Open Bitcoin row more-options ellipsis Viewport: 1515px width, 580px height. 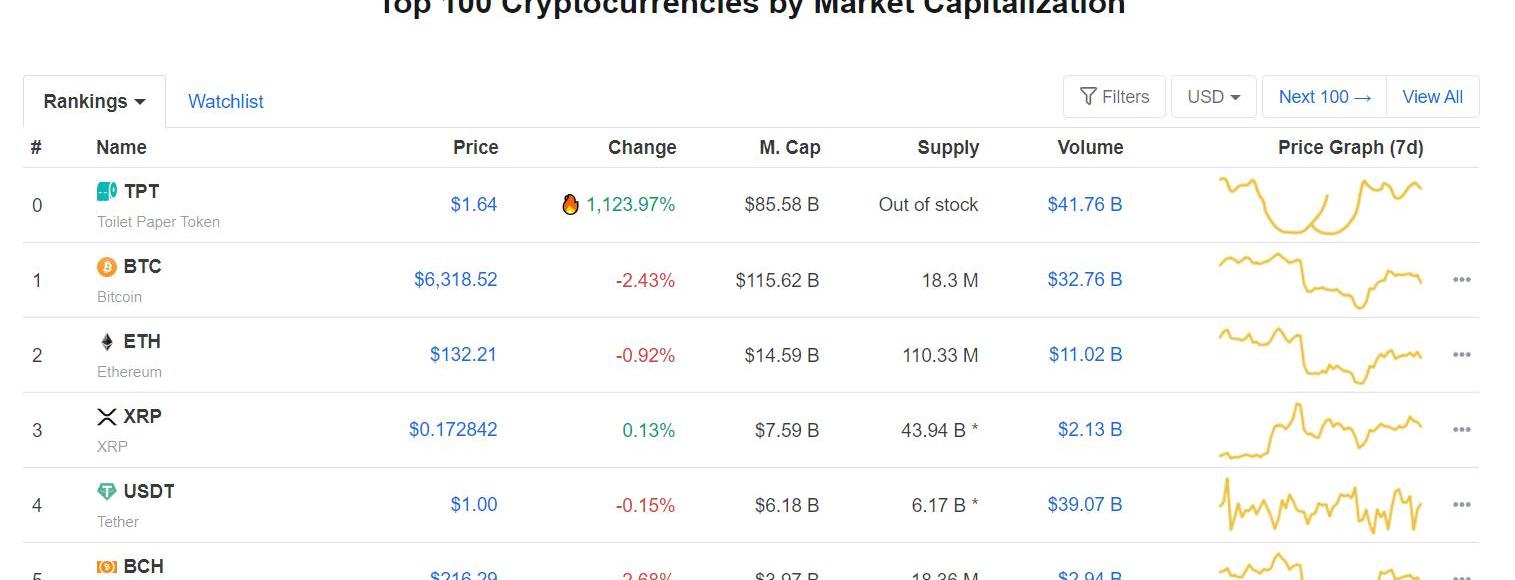(1461, 280)
